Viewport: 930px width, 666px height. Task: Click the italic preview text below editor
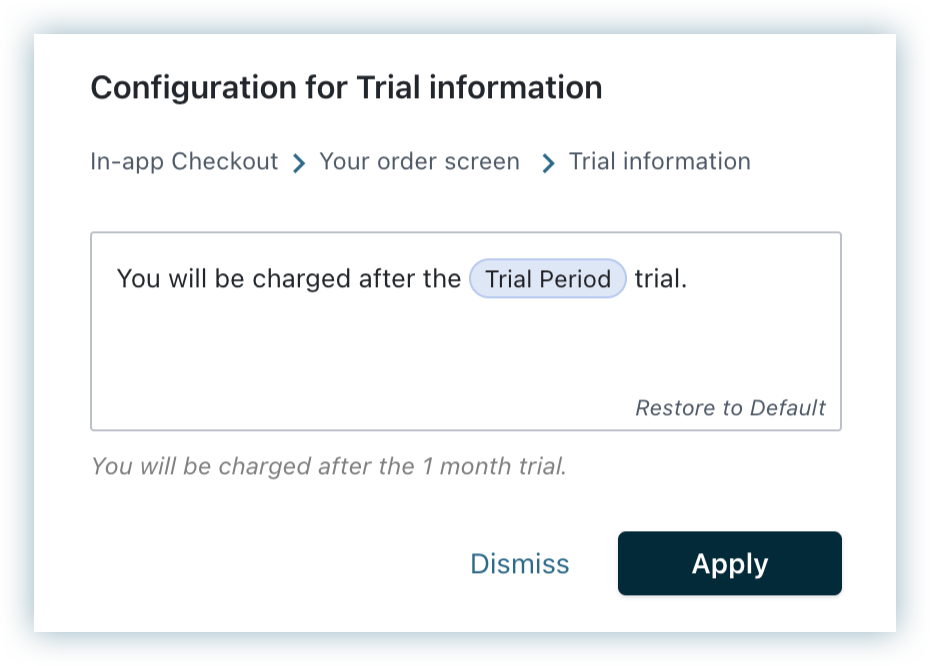tap(329, 466)
